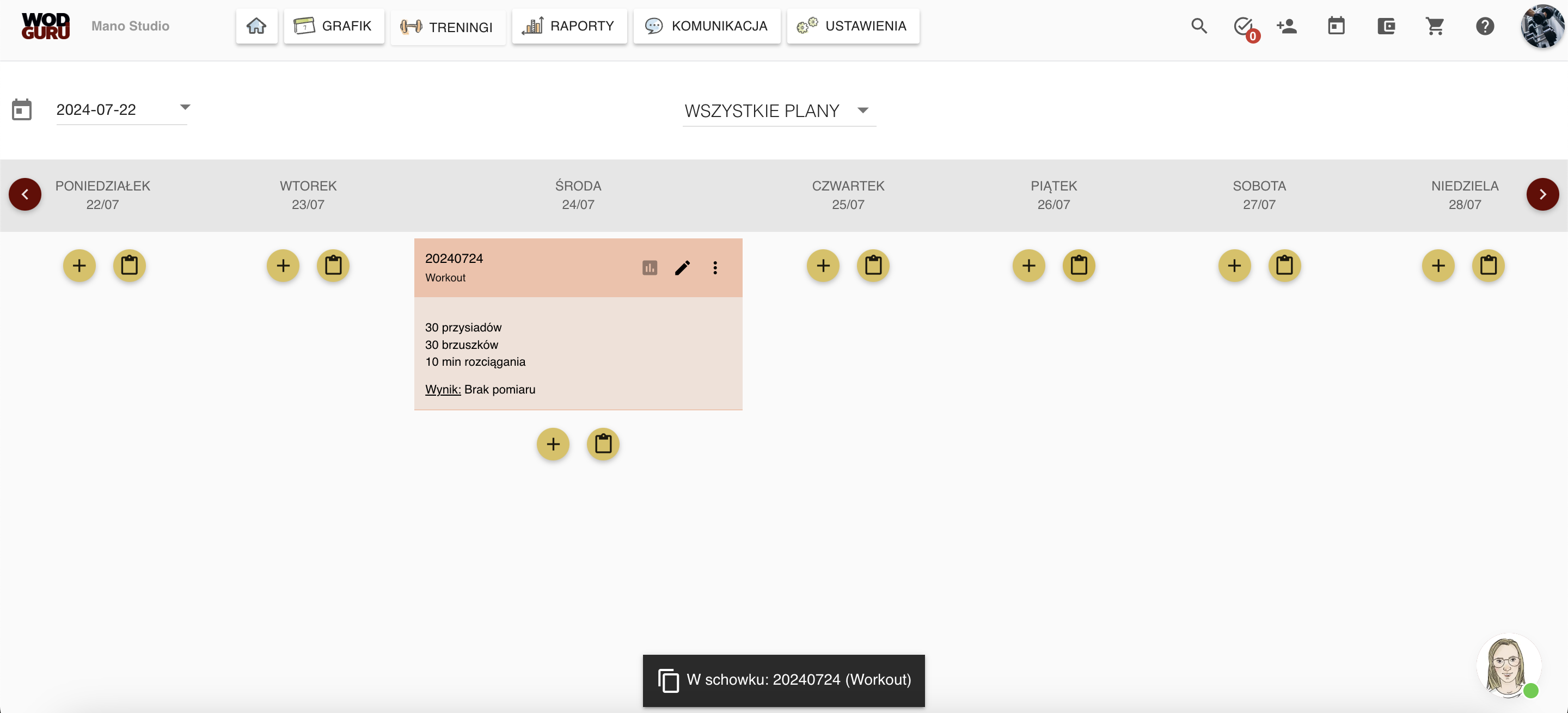Add workout on Niedziela 28/07
1568x713 pixels.
click(1438, 265)
